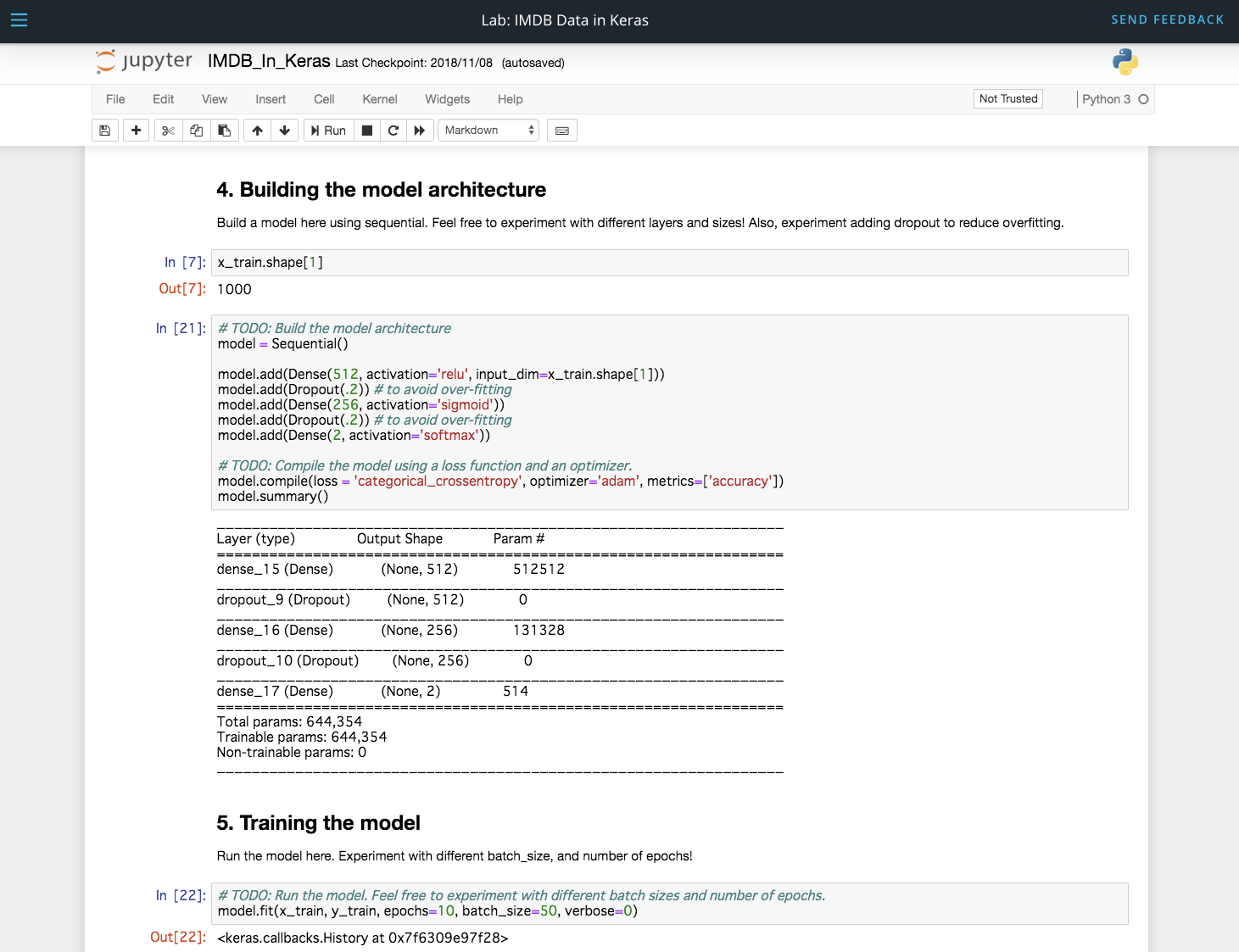Click the heading Building the model architecture
Viewport: 1239px width, 952px height.
[381, 190]
